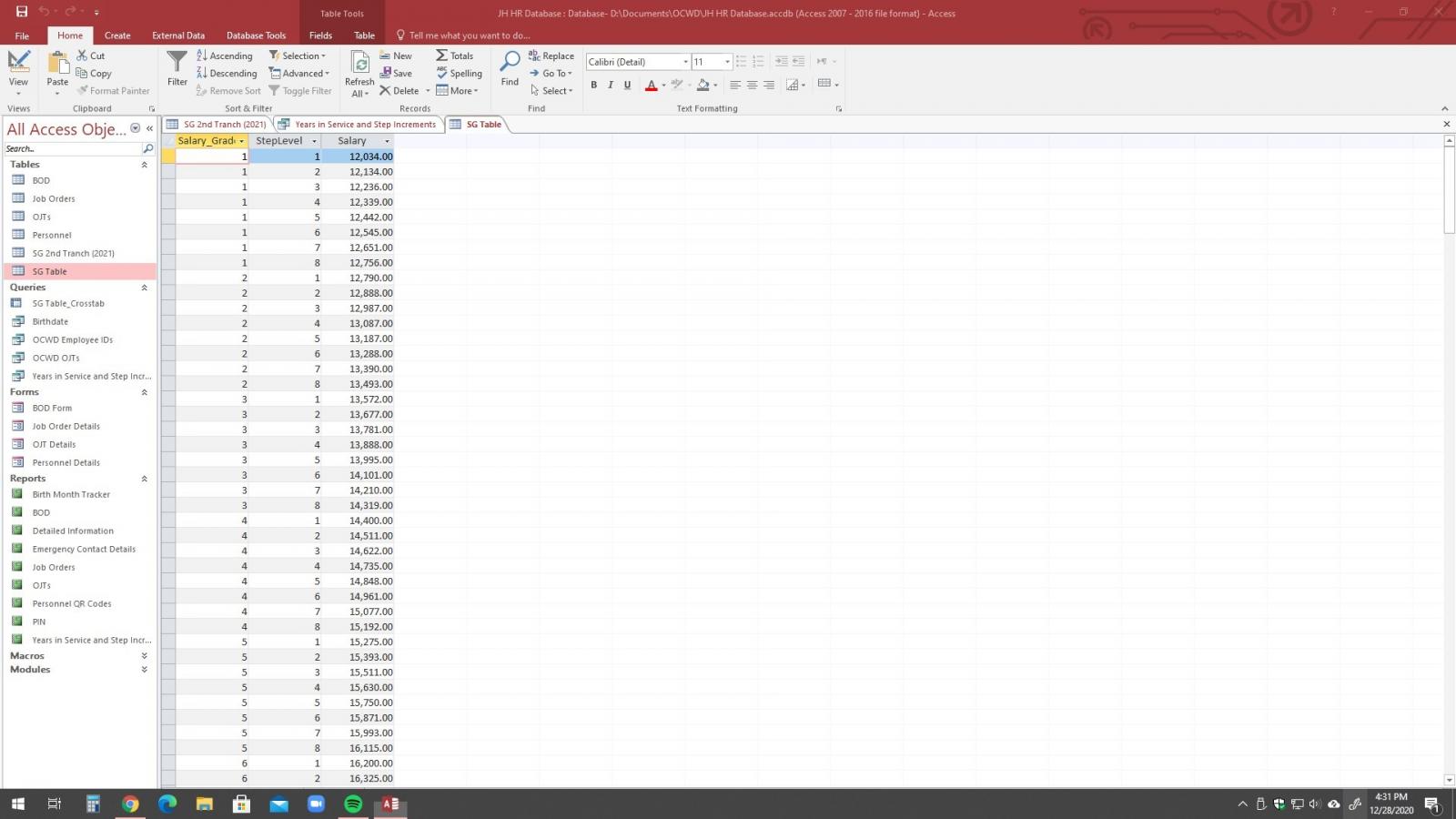Delete the selected record

399,90
